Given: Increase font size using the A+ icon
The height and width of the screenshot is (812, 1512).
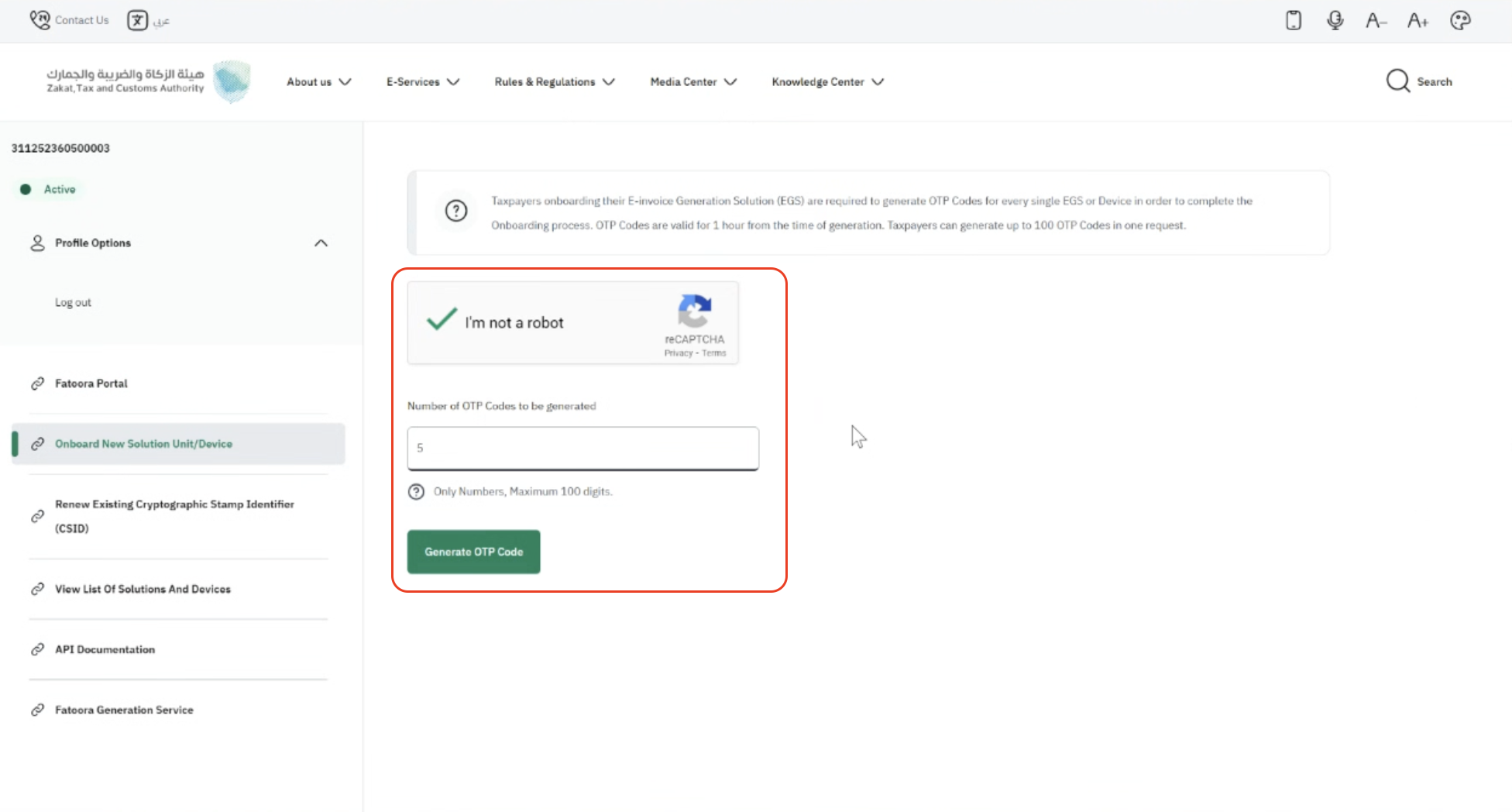Looking at the screenshot, I should point(1417,20).
